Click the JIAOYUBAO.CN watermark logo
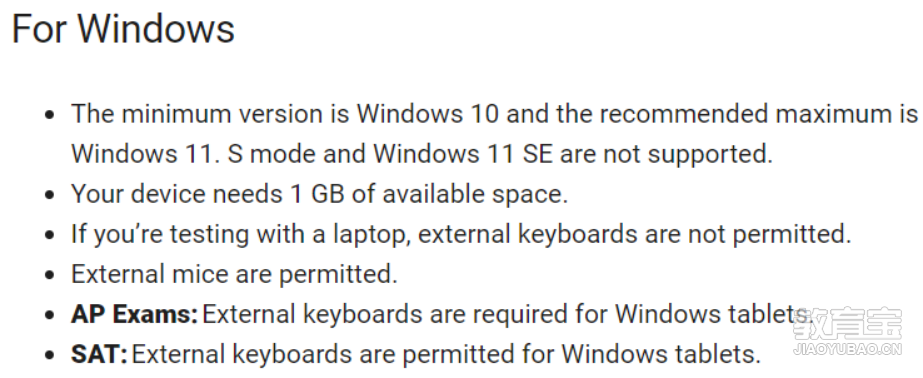Viewport: 923px width, 378px height. point(847,331)
